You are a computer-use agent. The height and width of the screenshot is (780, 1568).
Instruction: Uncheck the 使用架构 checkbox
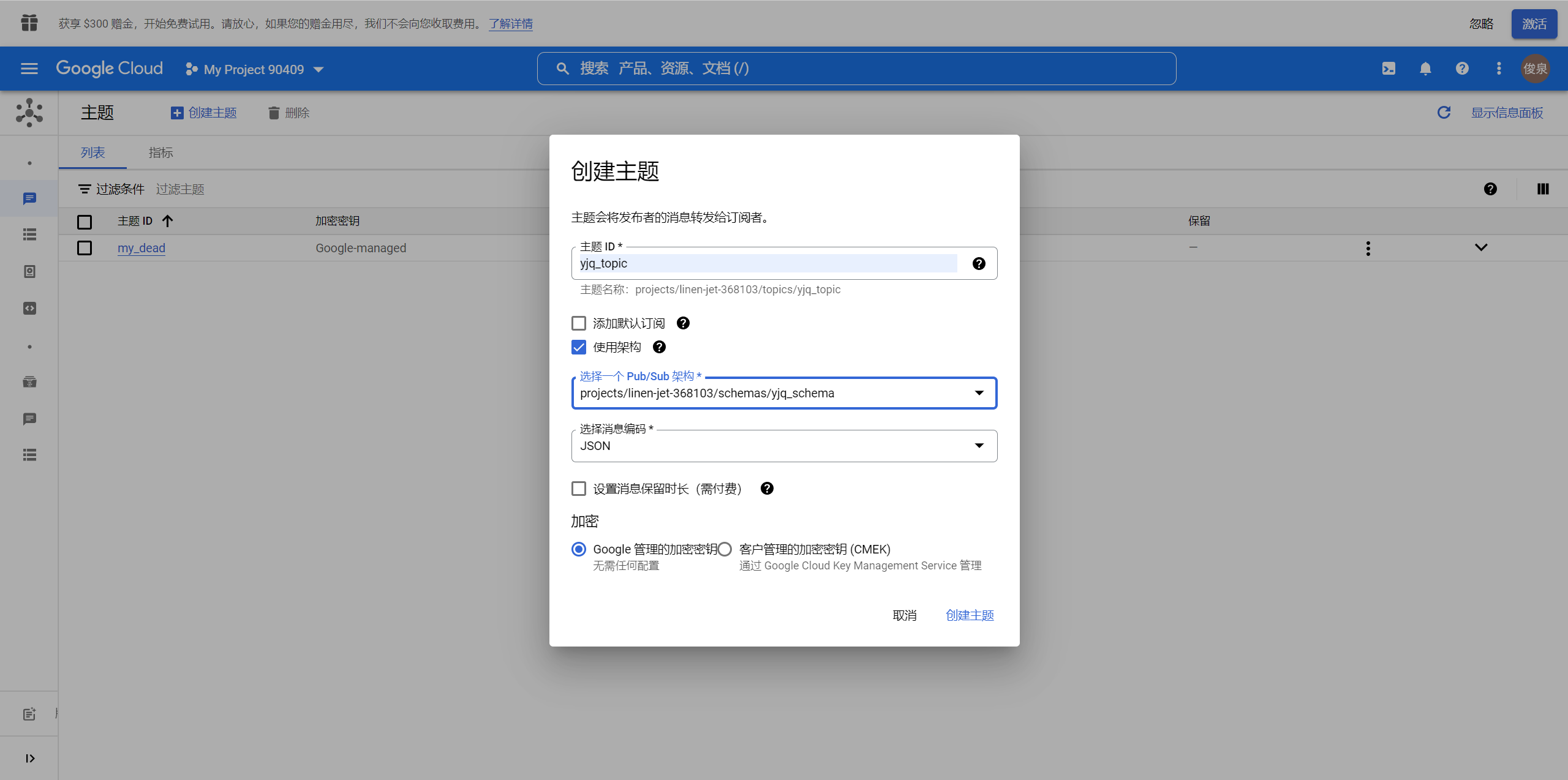[x=579, y=347]
